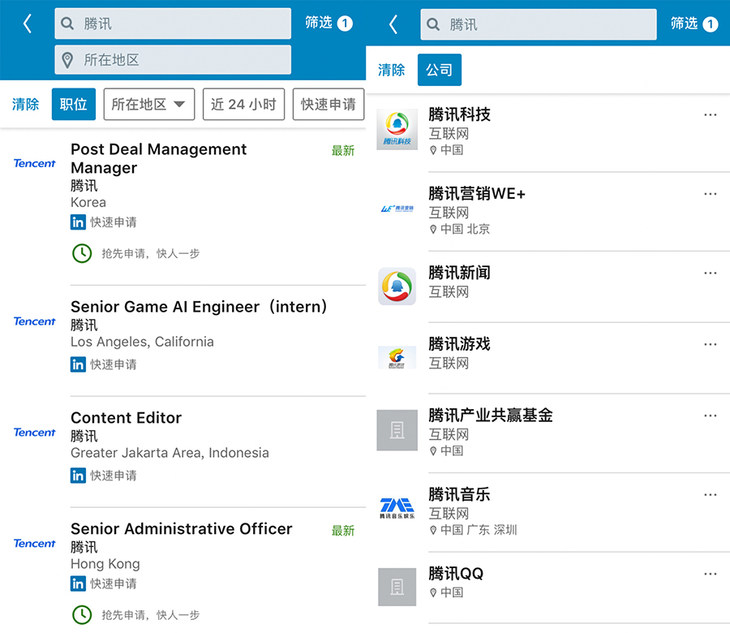Image resolution: width=730 pixels, height=633 pixels.
Task: Toggle the 公司 filter chip
Action: (x=439, y=70)
